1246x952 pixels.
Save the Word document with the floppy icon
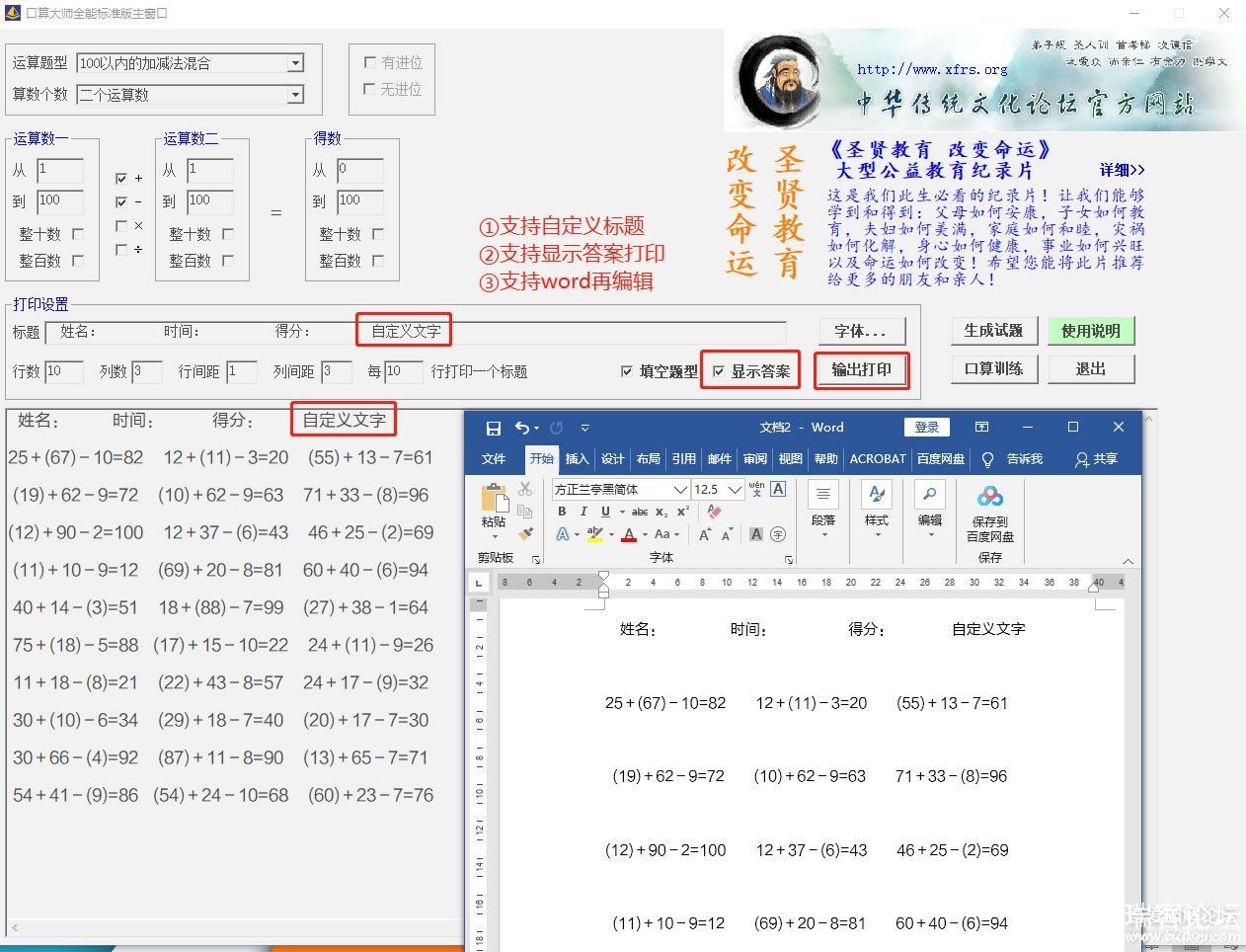[x=494, y=428]
